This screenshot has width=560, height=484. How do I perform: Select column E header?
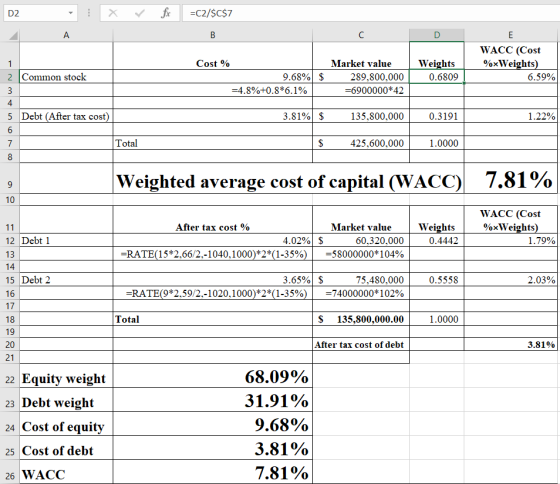[x=511, y=35]
